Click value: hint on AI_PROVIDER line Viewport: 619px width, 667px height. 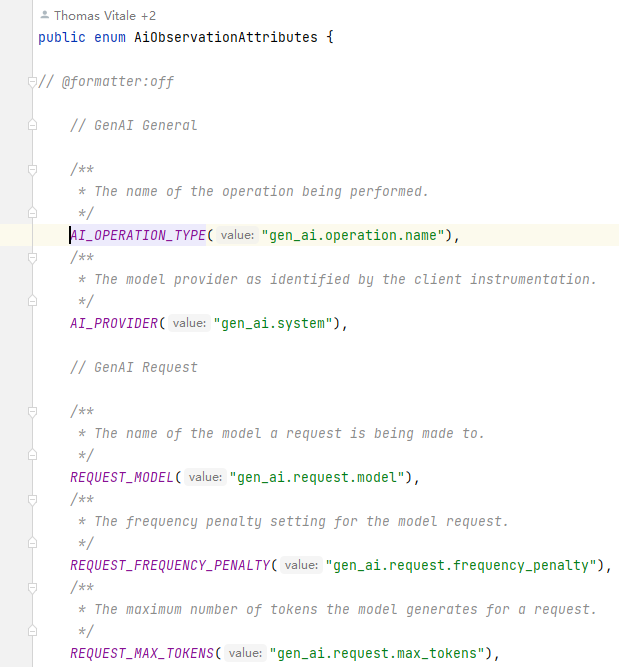tap(189, 323)
